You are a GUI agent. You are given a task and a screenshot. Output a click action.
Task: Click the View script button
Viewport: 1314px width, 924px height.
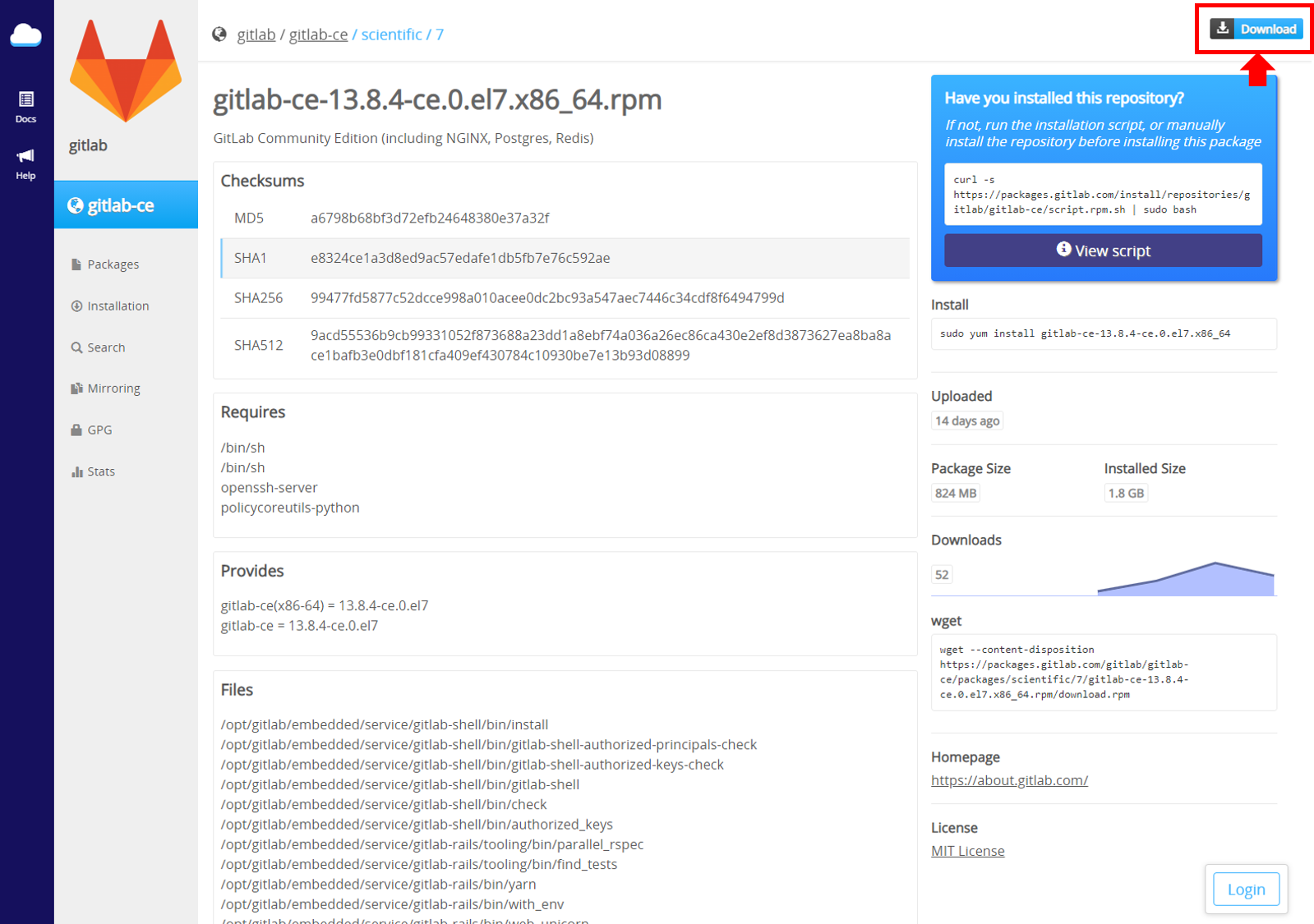tap(1103, 251)
